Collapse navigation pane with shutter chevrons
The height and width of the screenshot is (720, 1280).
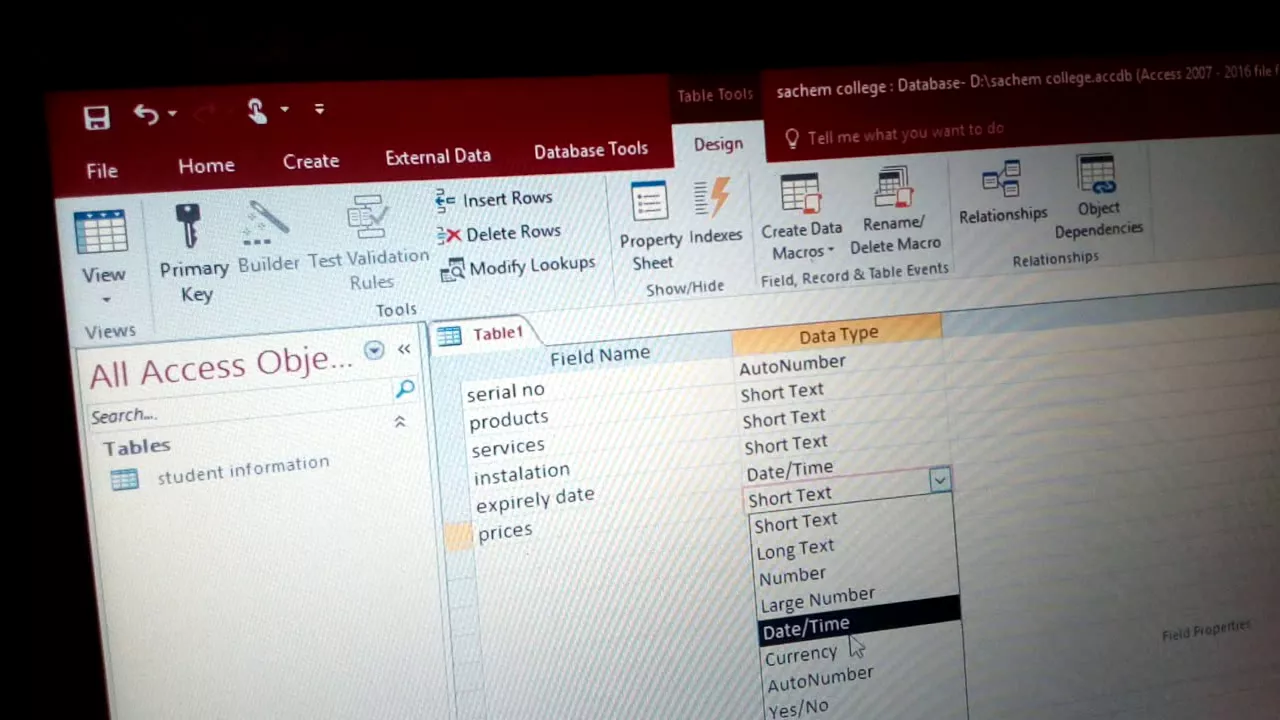pyautogui.click(x=404, y=349)
